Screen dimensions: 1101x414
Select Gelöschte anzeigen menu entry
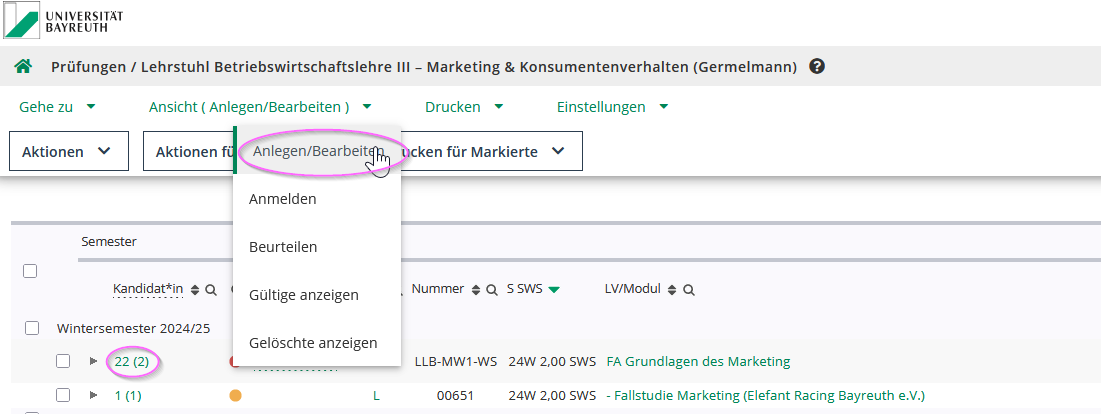click(313, 342)
